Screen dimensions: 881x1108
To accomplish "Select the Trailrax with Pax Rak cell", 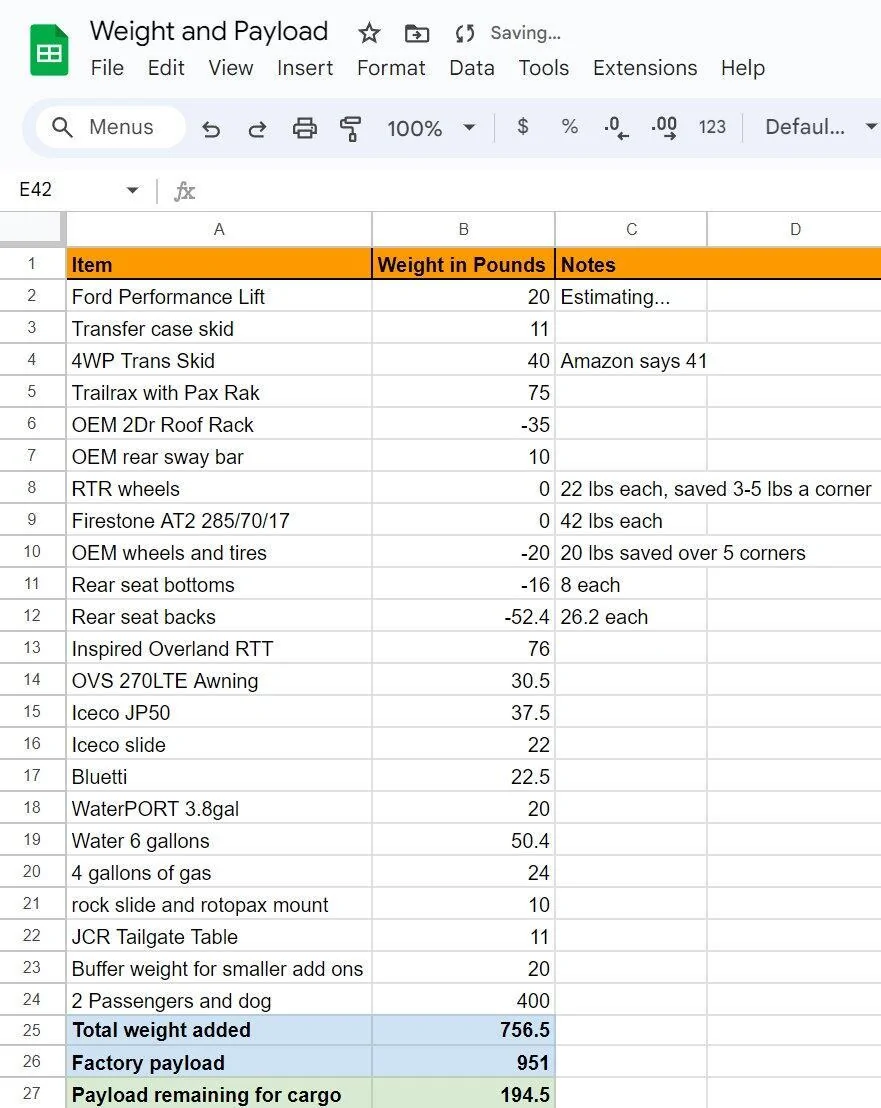I will (x=219, y=393).
